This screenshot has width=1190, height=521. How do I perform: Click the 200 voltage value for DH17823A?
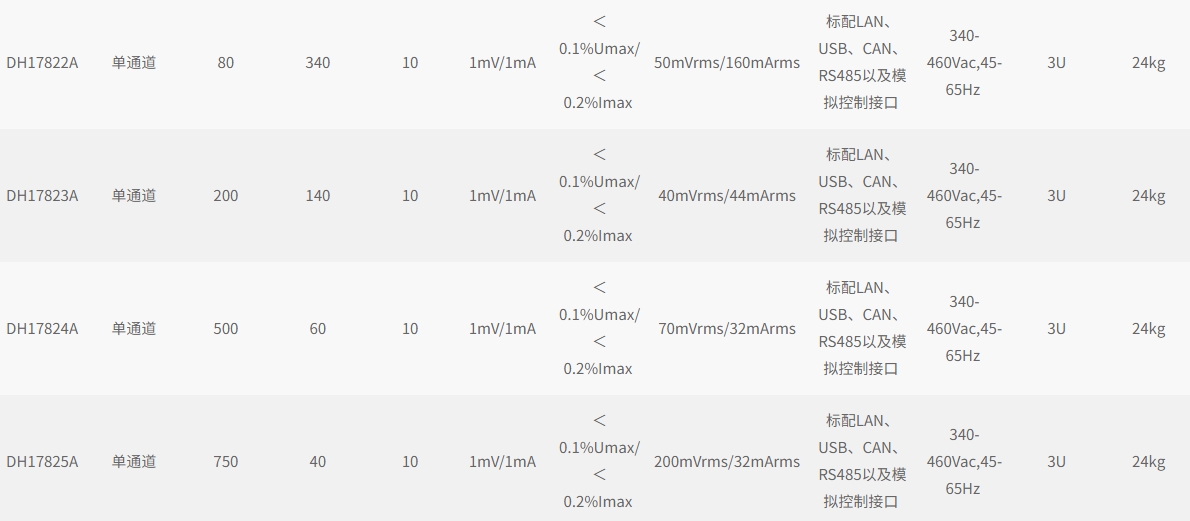225,195
